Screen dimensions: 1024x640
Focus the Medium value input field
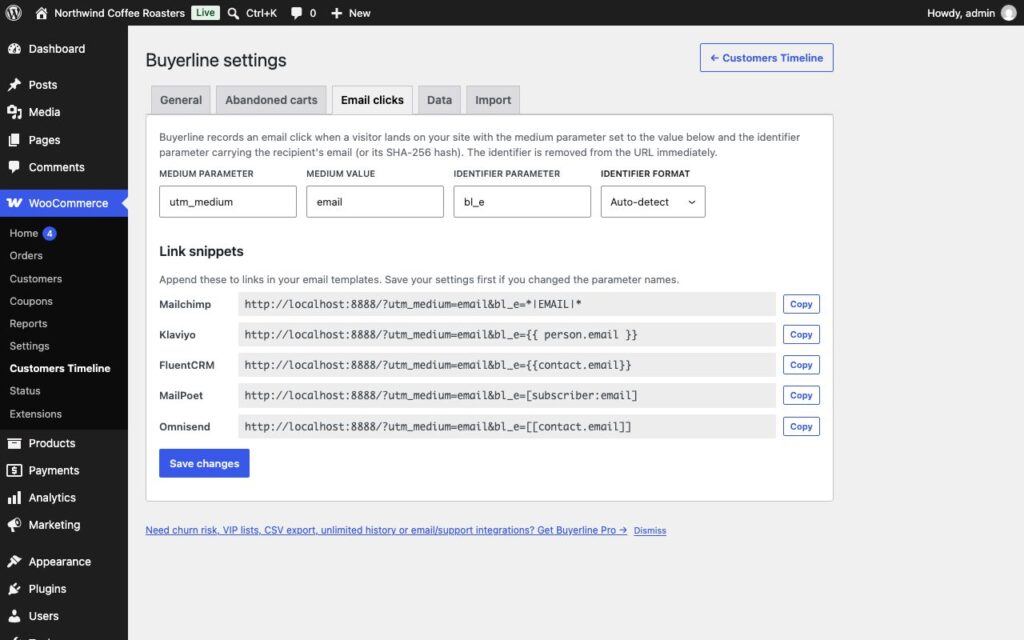click(375, 202)
